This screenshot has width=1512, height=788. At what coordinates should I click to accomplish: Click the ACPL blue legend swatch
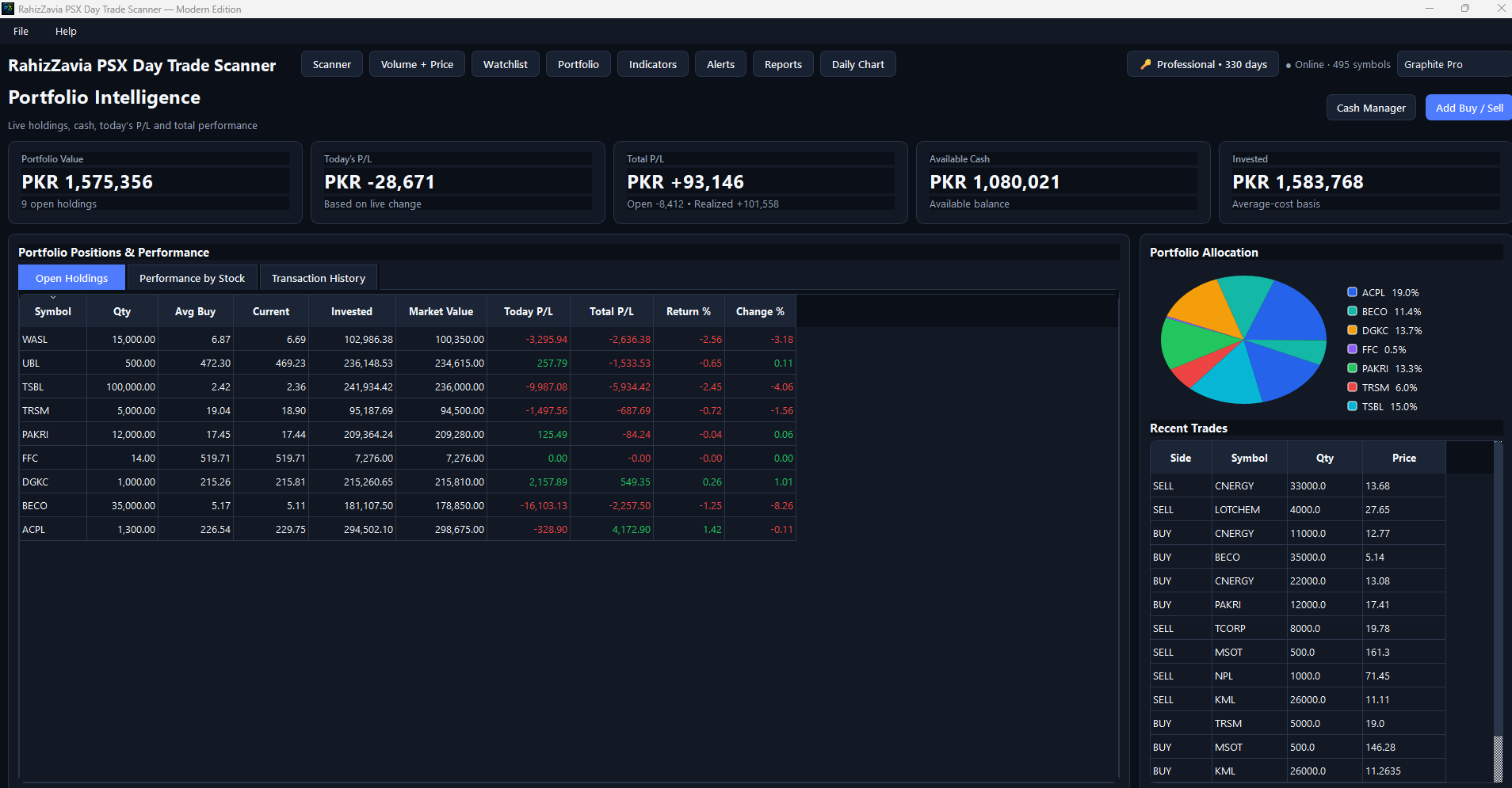[x=1353, y=292]
